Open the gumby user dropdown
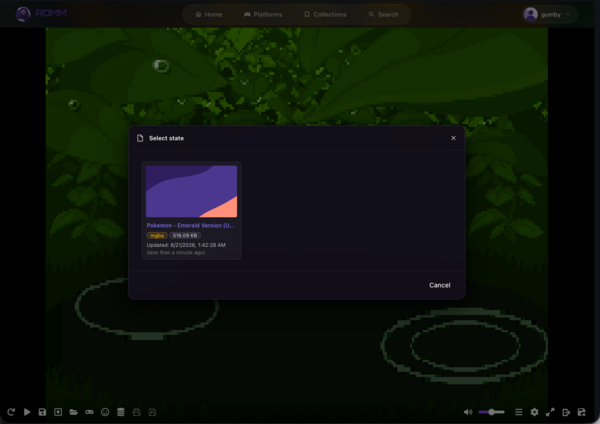The image size is (600, 424). coord(550,15)
